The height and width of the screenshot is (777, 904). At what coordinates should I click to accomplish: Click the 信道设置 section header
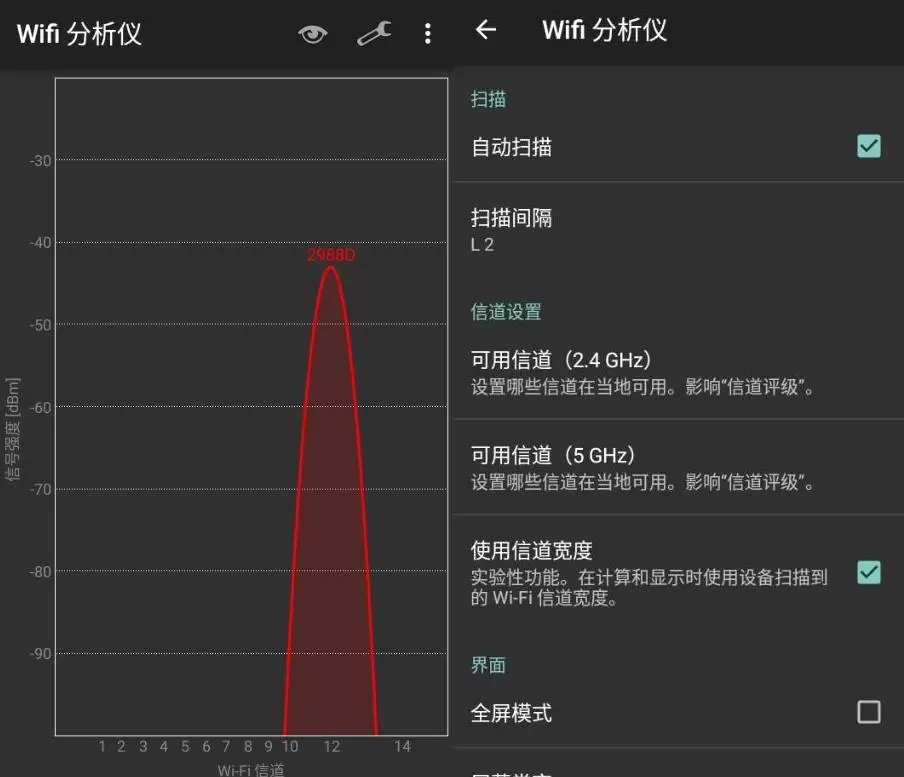coord(506,312)
